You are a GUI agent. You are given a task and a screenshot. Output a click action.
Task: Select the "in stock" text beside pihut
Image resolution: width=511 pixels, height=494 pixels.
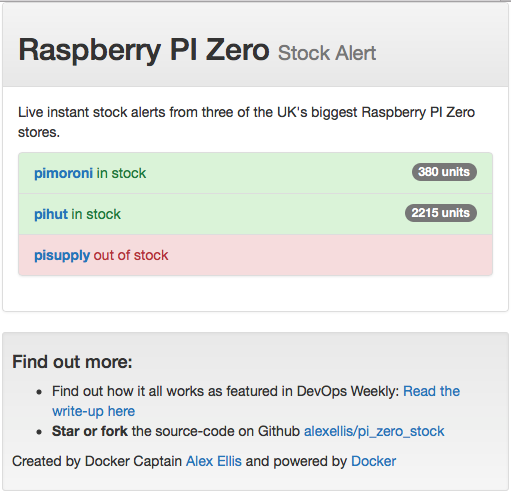(x=96, y=214)
